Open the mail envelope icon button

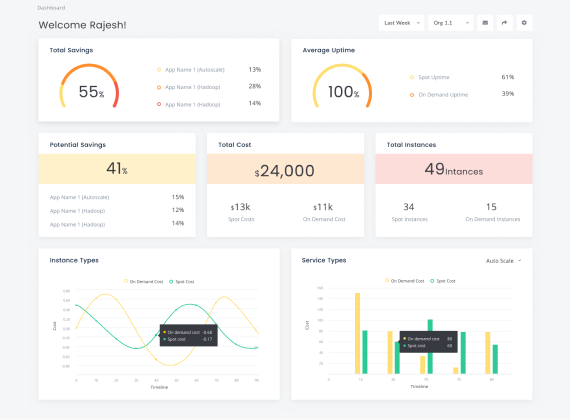point(485,23)
